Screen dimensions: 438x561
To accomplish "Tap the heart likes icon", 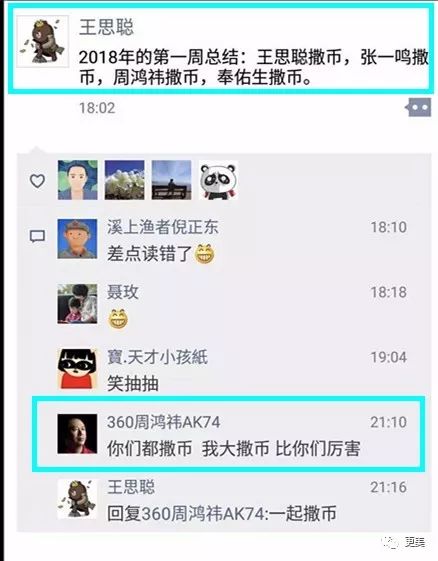I will pyautogui.click(x=37, y=181).
